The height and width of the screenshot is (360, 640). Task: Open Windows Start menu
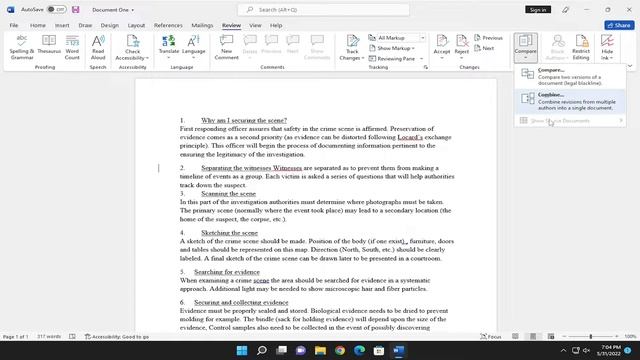(242, 351)
